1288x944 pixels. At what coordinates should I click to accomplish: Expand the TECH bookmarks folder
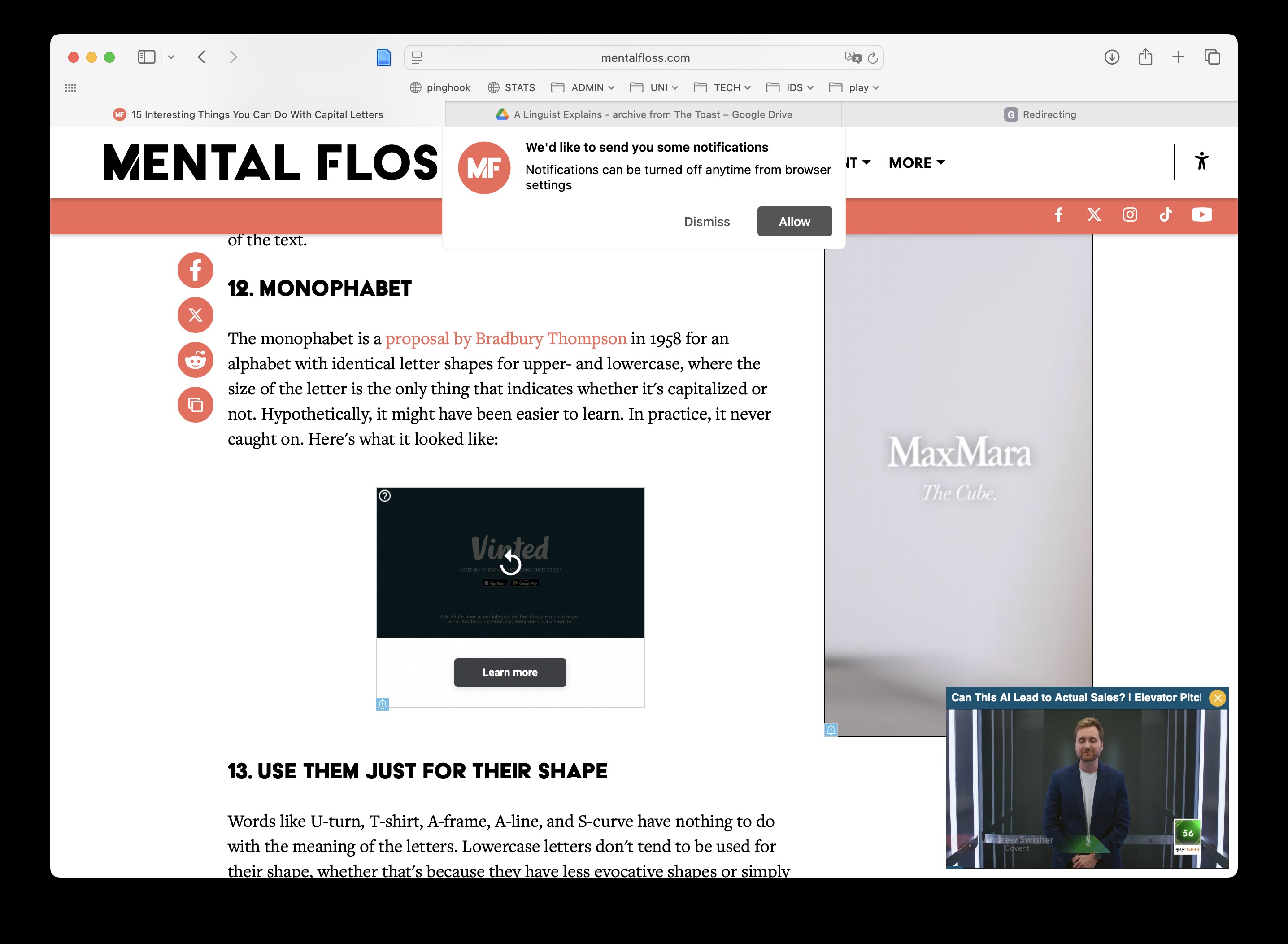[x=722, y=87]
